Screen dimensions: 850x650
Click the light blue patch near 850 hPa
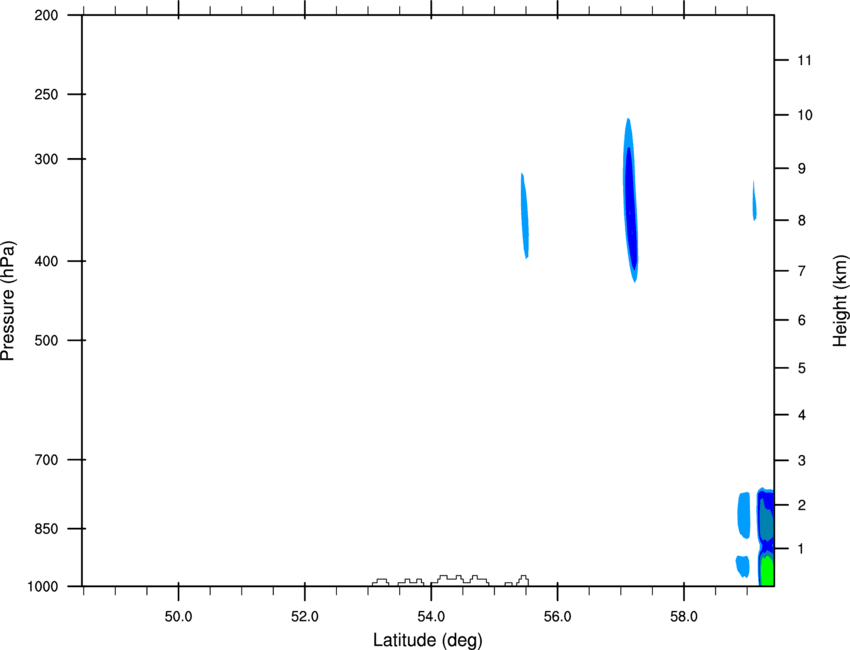744,514
